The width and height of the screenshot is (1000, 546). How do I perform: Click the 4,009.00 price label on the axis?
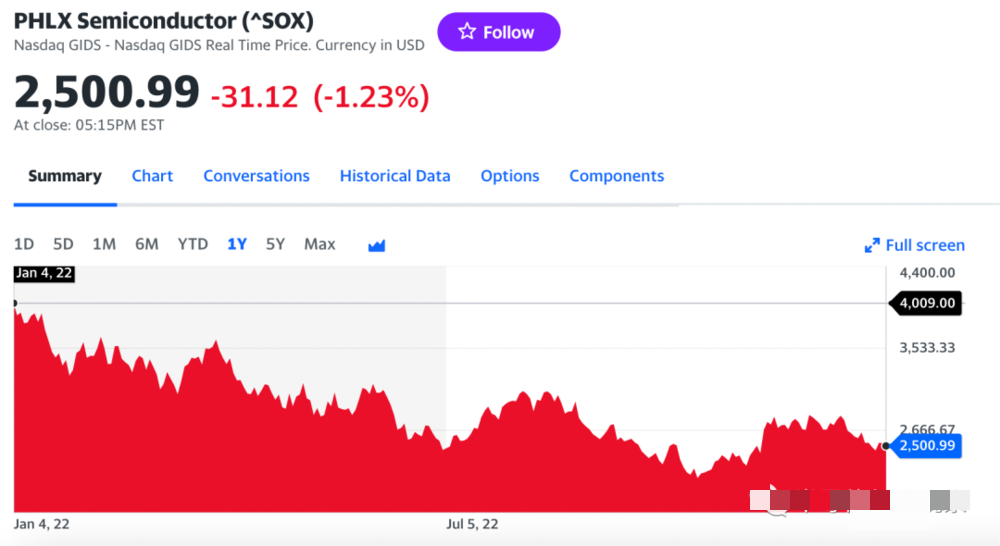(926, 303)
